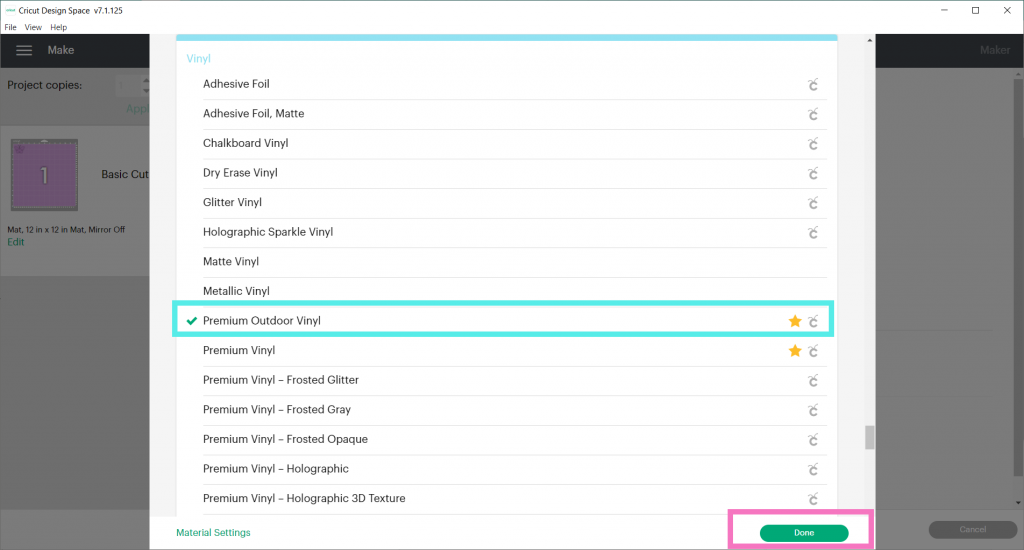Click the Done button

click(x=804, y=533)
